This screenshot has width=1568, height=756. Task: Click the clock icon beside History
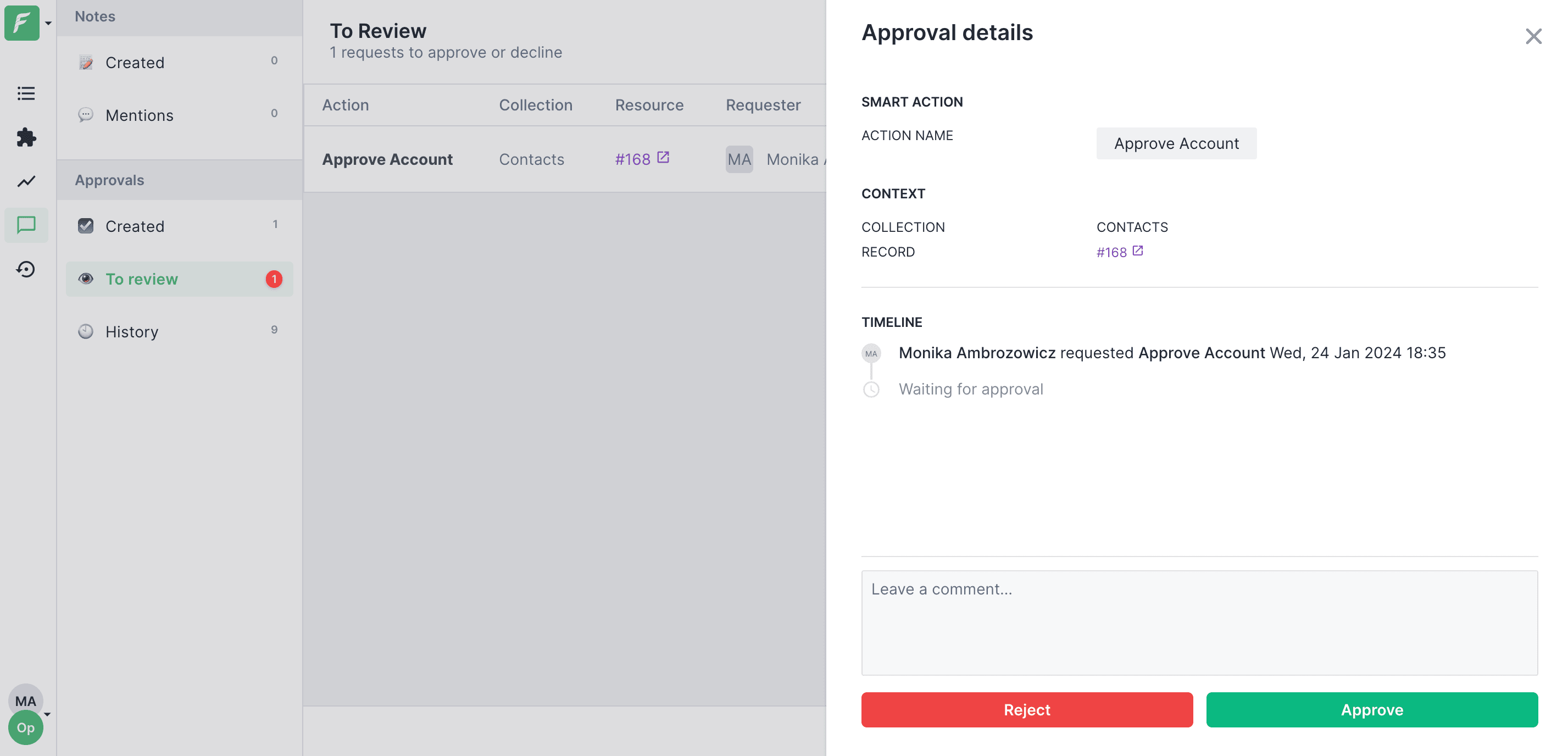point(86,331)
